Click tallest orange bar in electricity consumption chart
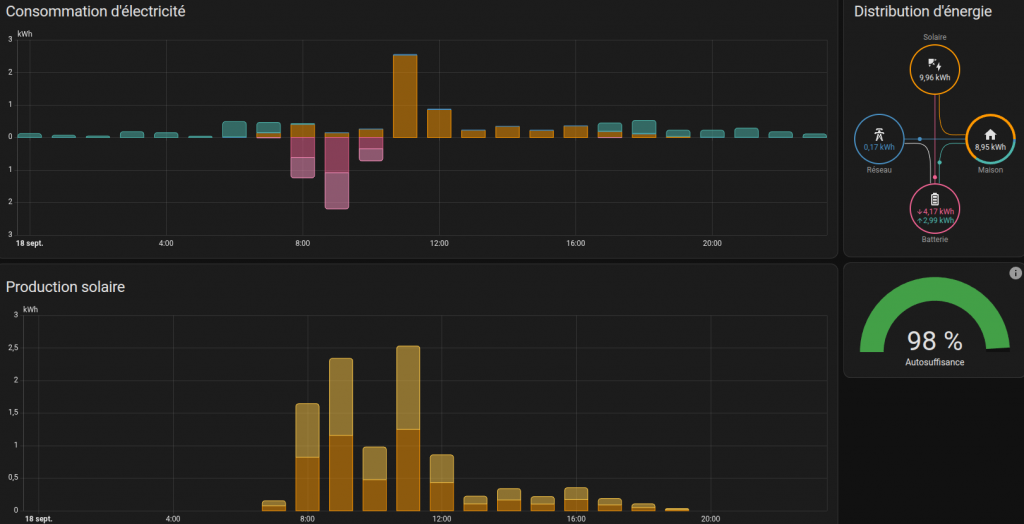This screenshot has height=524, width=1024. [405, 96]
